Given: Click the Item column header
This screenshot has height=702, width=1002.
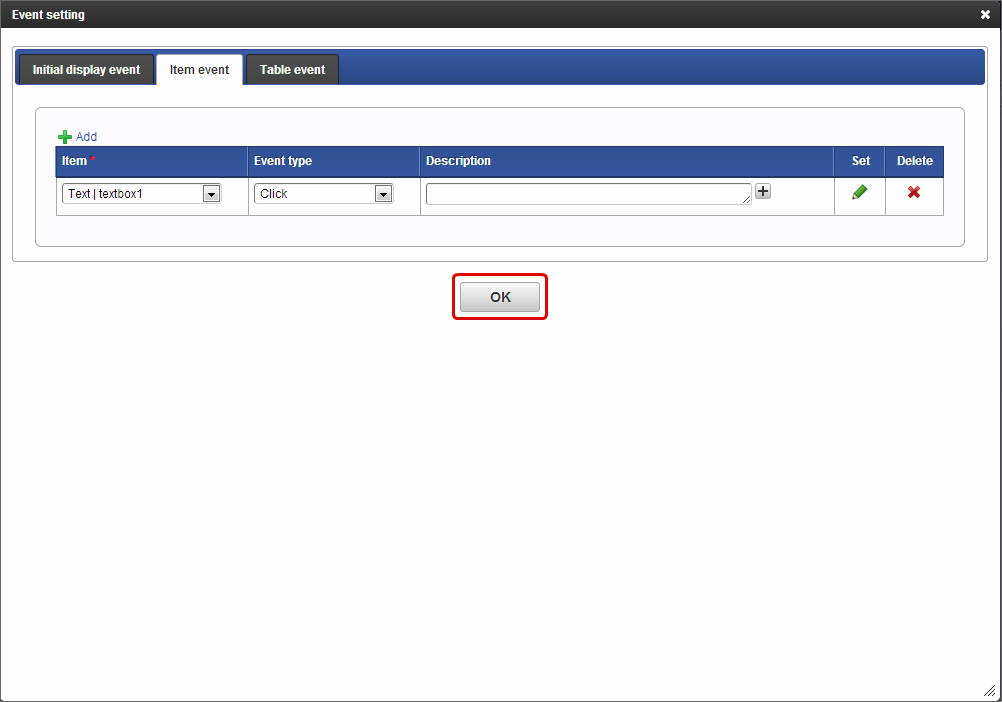Looking at the screenshot, I should (x=151, y=161).
